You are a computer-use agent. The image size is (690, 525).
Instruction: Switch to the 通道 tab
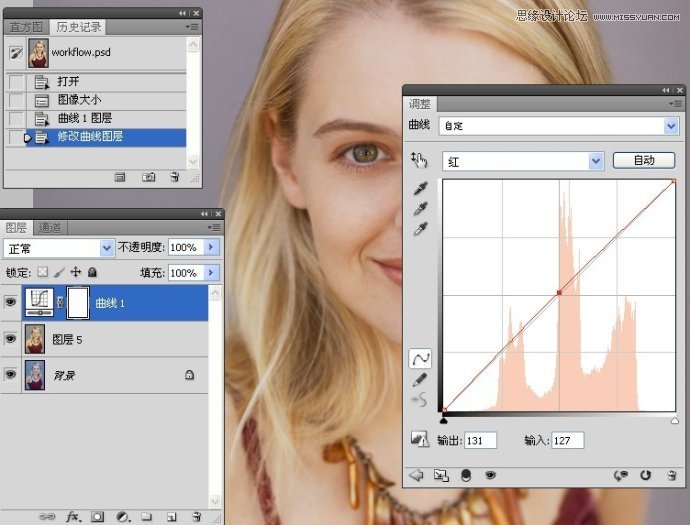pos(50,228)
